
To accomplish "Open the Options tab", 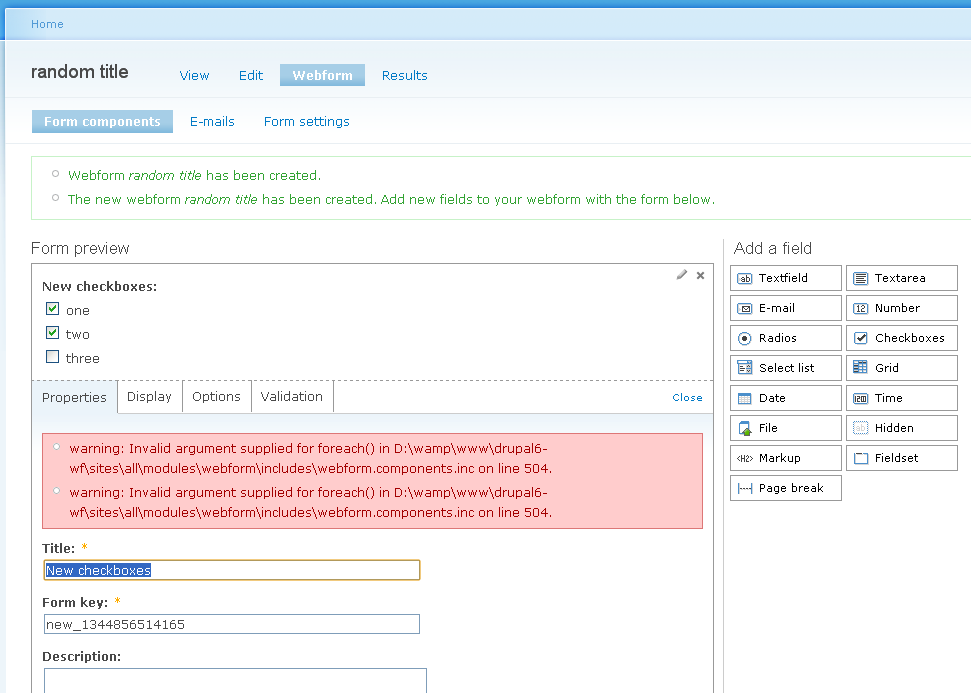I will coord(216,397).
